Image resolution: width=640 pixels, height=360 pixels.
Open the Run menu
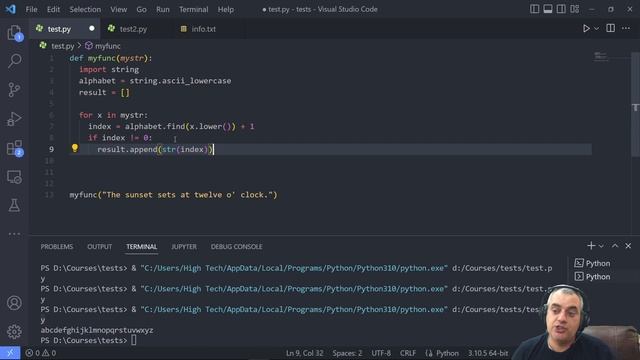point(162,9)
